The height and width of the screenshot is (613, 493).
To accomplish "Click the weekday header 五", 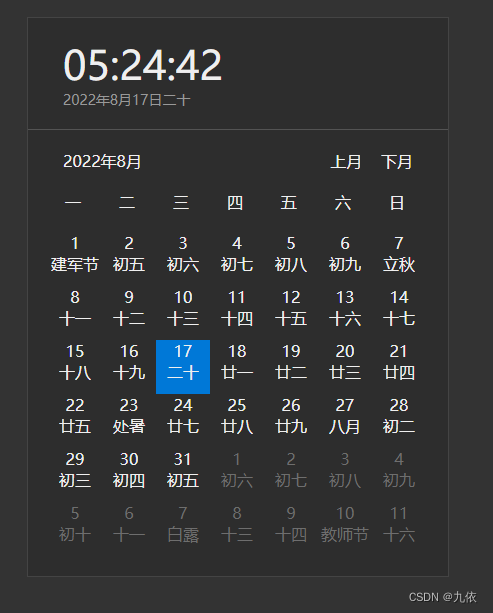I will 289,203.
